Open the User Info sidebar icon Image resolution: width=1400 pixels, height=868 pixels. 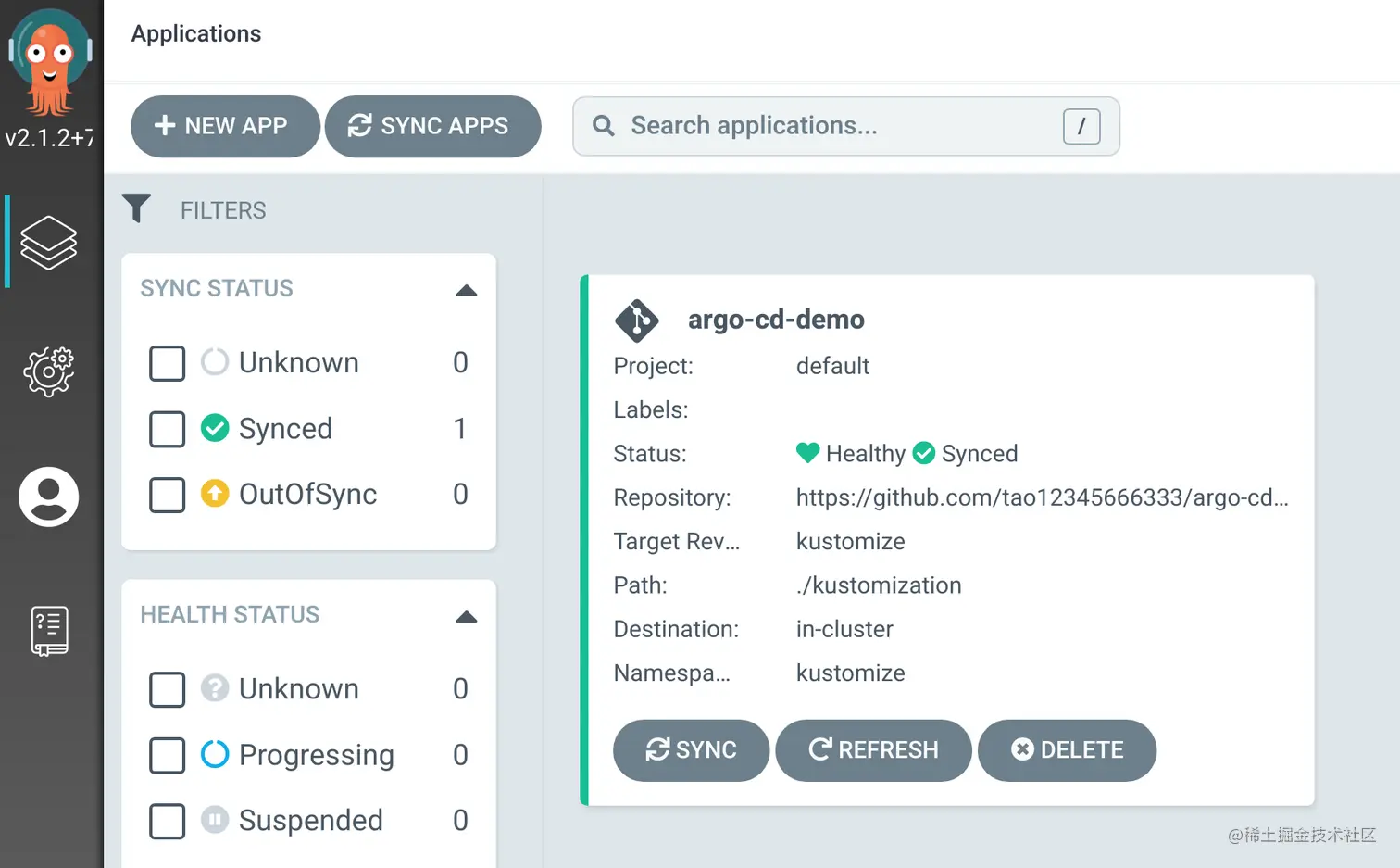pyautogui.click(x=49, y=497)
